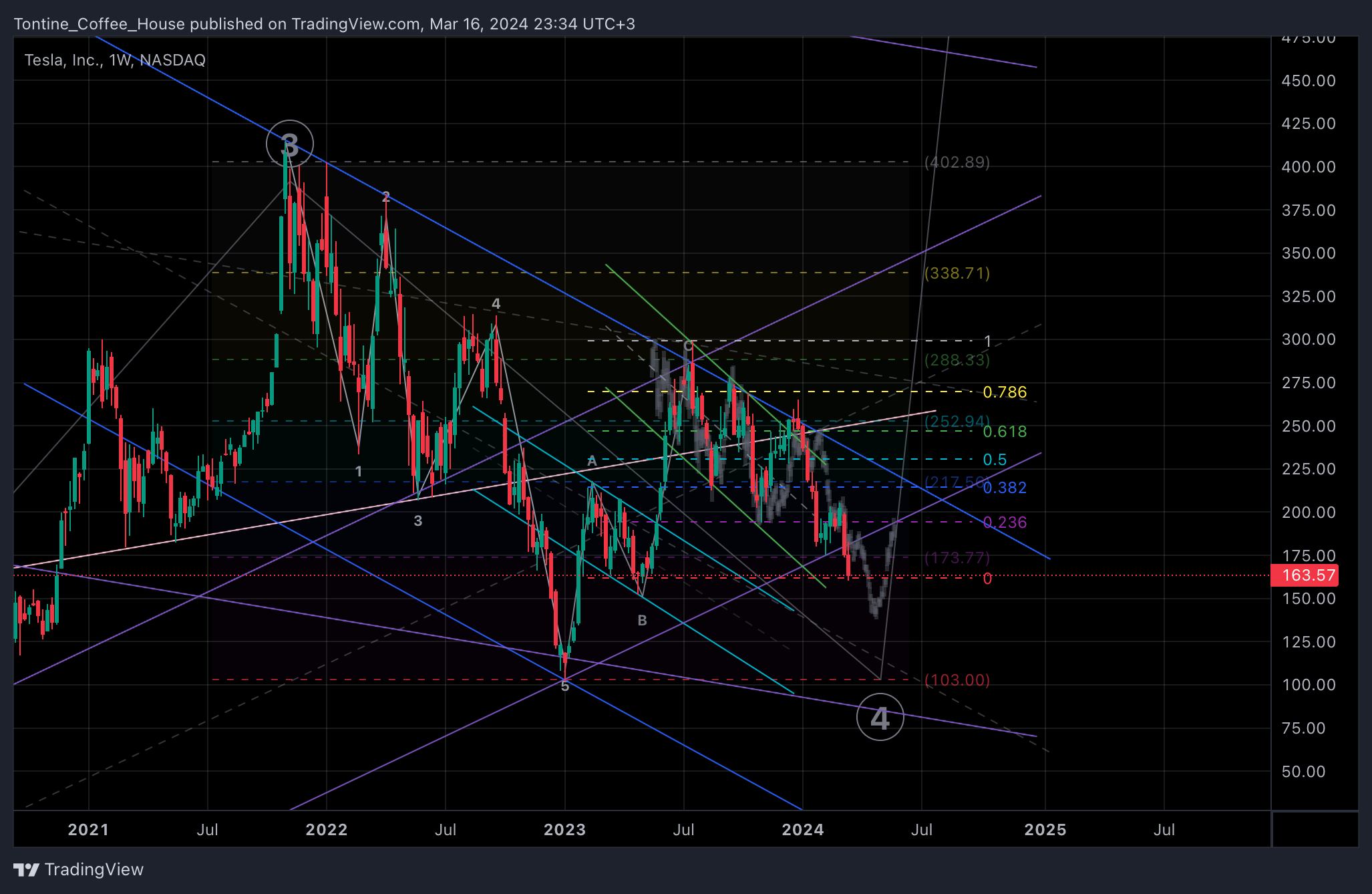
Task: Click the publisher caption Tontine_Coffee_House
Action: click(x=100, y=24)
